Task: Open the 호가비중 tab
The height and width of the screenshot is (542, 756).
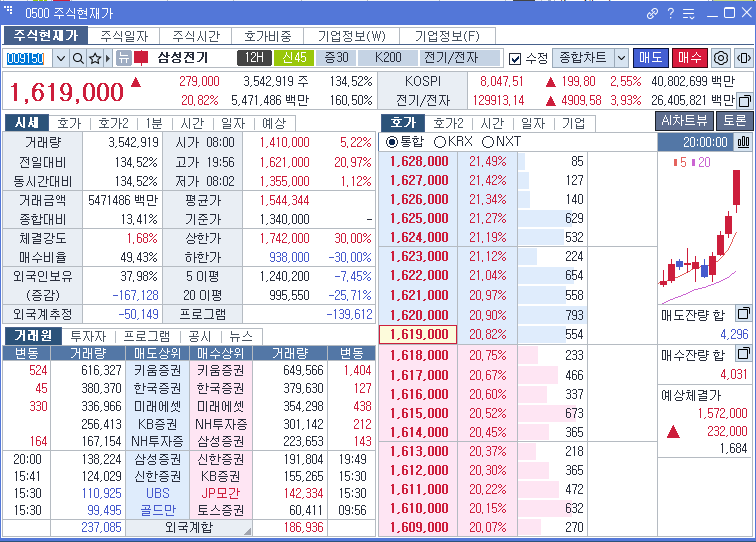Action: (x=268, y=36)
